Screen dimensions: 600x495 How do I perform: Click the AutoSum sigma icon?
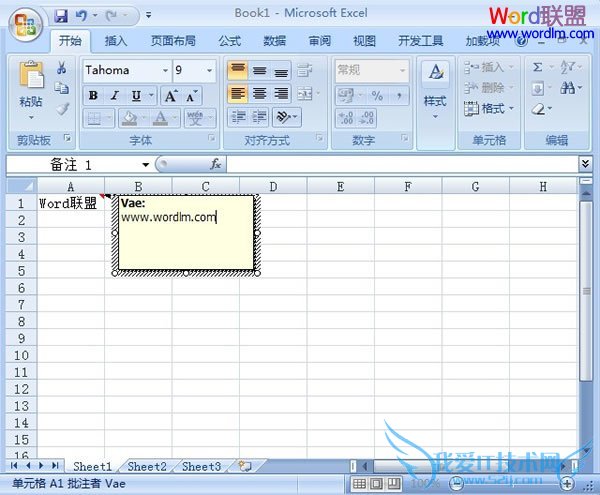538,68
